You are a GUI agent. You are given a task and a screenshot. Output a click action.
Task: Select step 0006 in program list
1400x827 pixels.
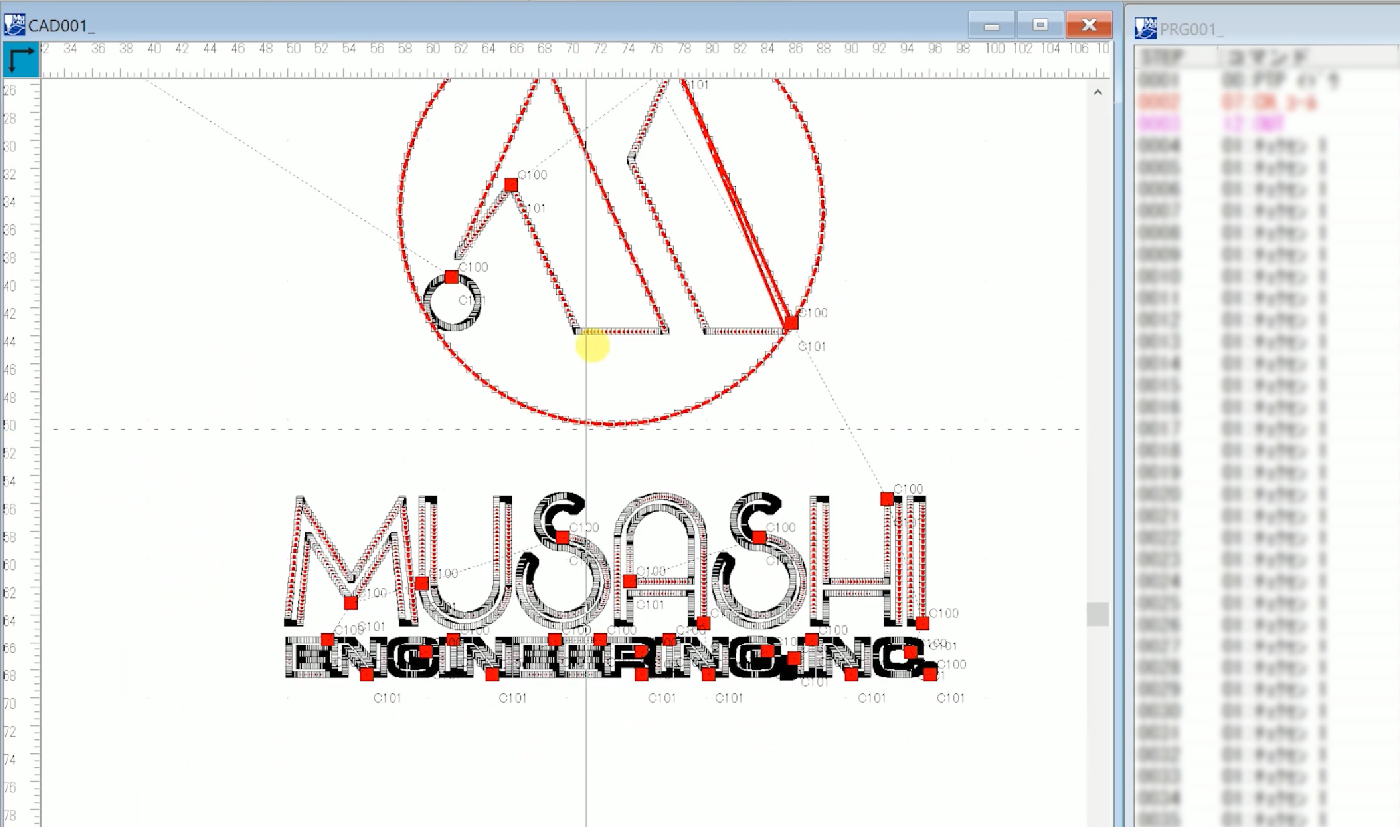[1267, 189]
